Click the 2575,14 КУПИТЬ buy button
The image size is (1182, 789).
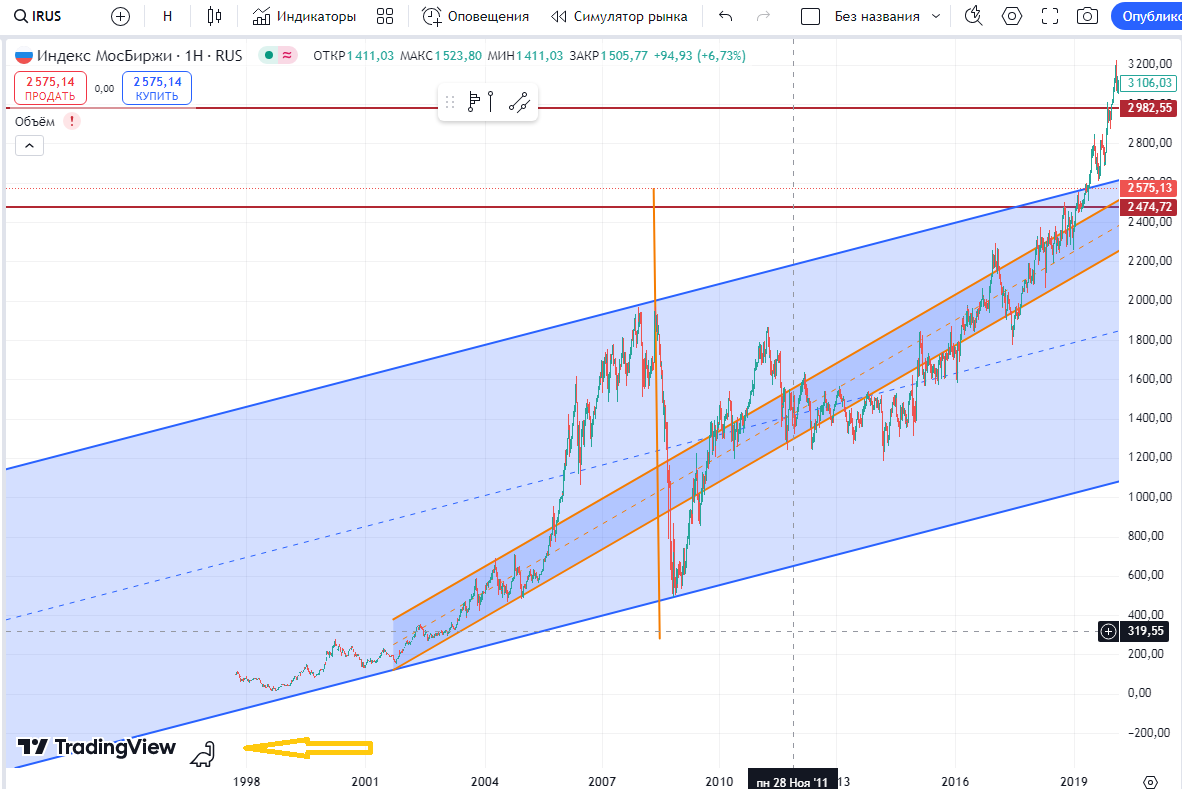pos(157,88)
